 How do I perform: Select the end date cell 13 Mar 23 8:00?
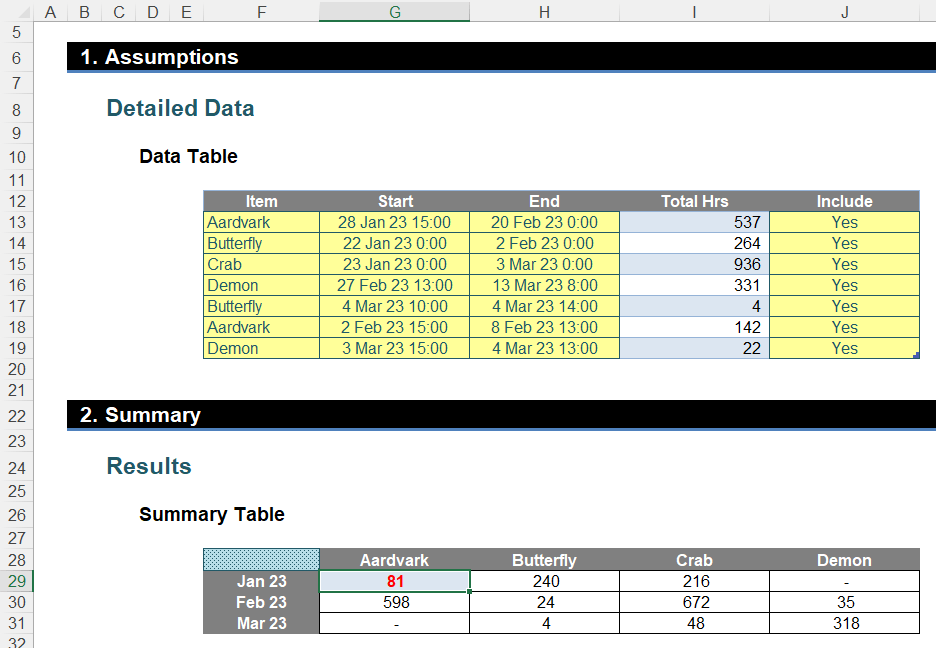click(x=544, y=285)
